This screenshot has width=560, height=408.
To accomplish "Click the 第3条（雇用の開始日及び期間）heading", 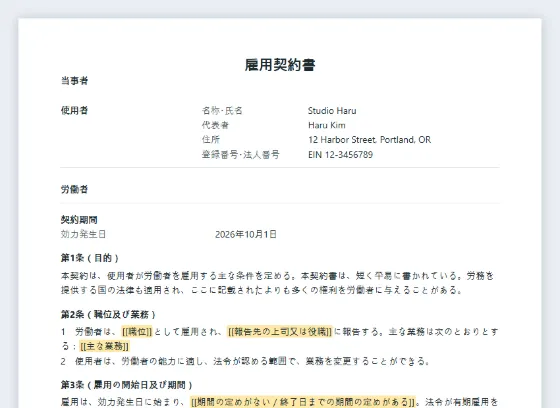I will click(127, 385).
